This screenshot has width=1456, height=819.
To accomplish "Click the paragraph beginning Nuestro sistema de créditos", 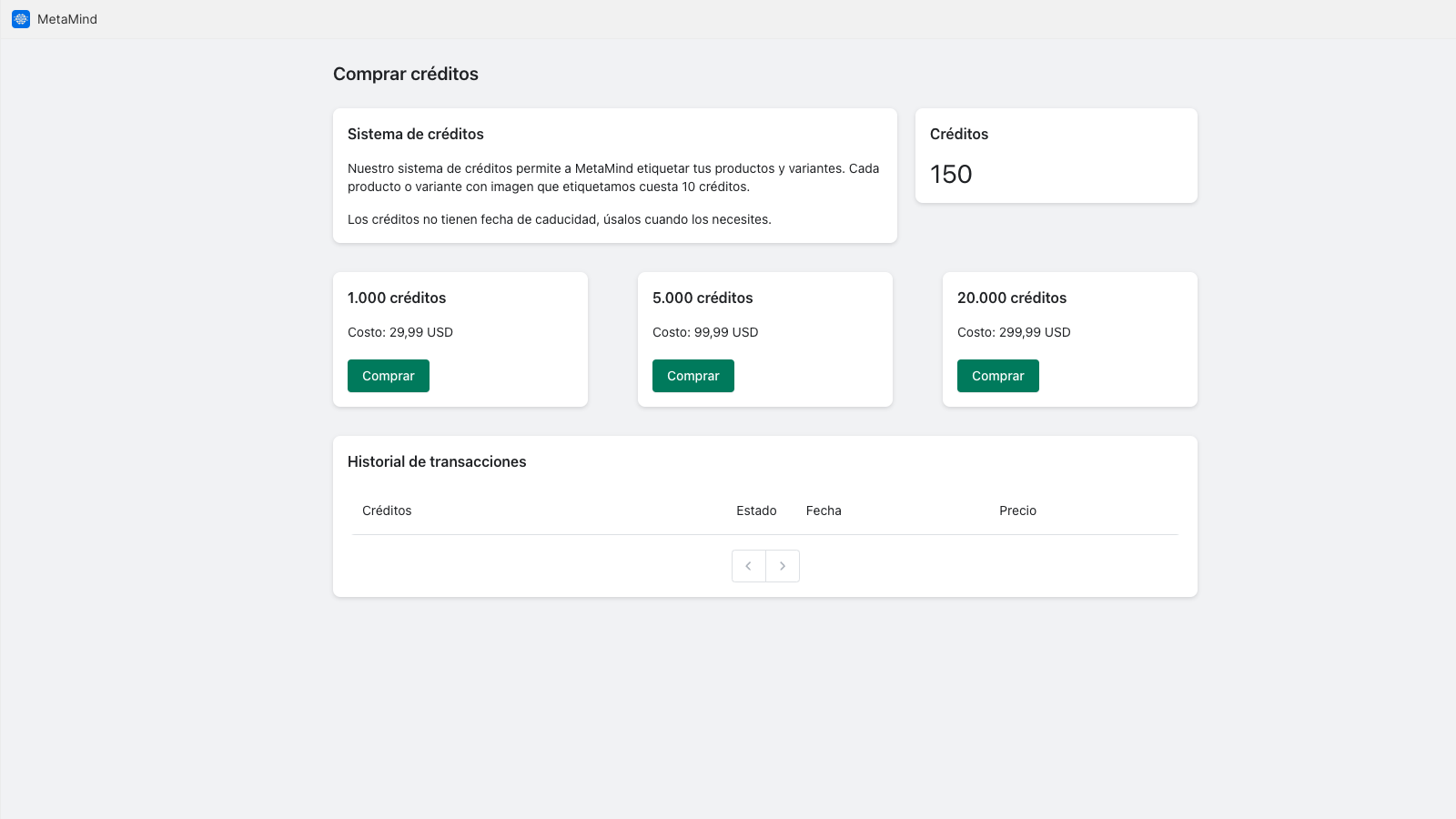I will point(613,177).
